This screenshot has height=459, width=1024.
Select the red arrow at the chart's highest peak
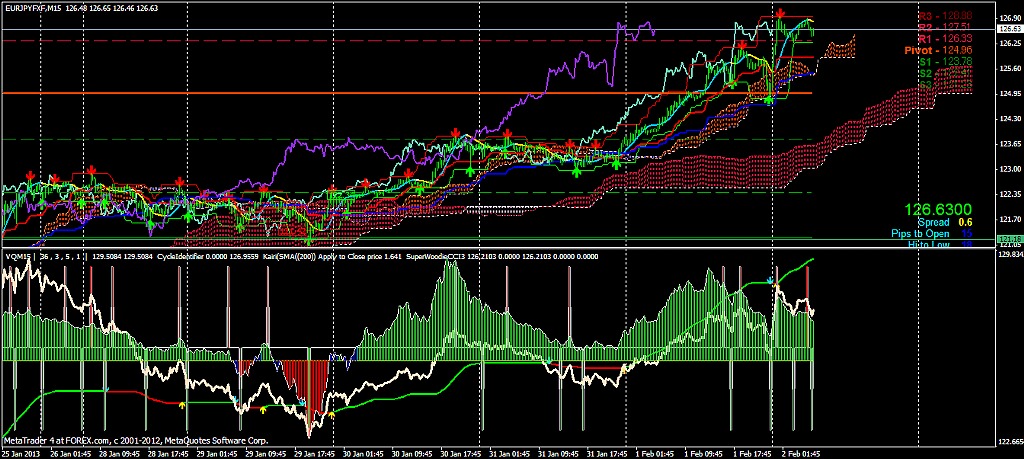pos(778,15)
